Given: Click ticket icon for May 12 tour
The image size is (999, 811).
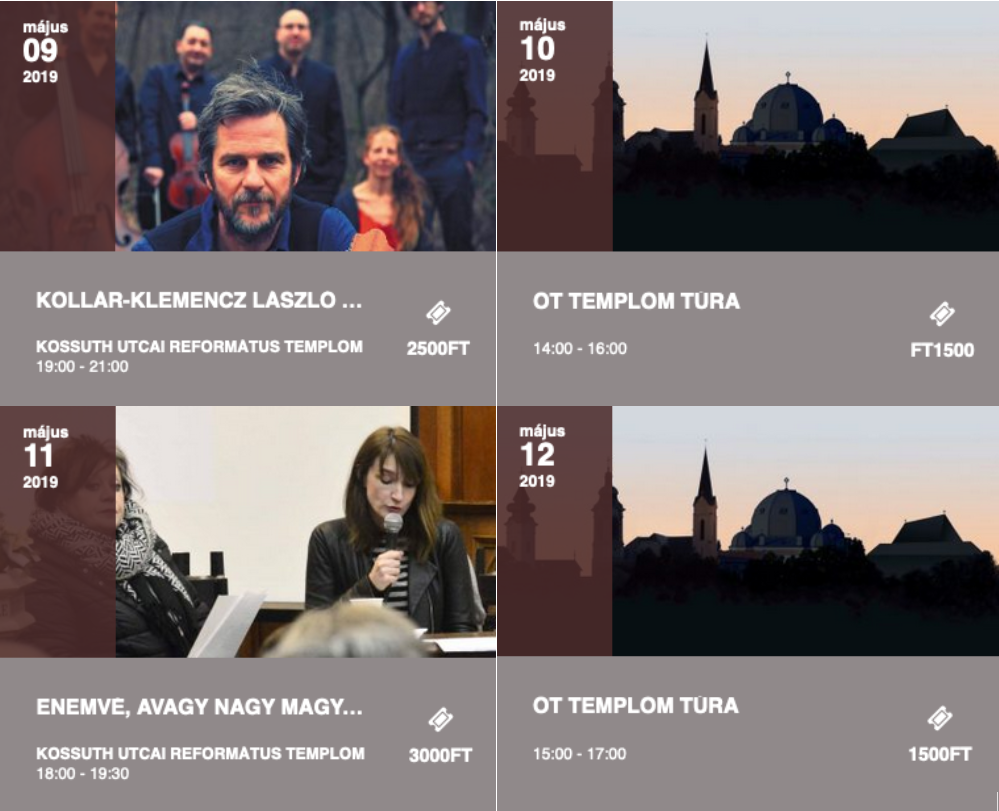Looking at the screenshot, I should click(940, 718).
